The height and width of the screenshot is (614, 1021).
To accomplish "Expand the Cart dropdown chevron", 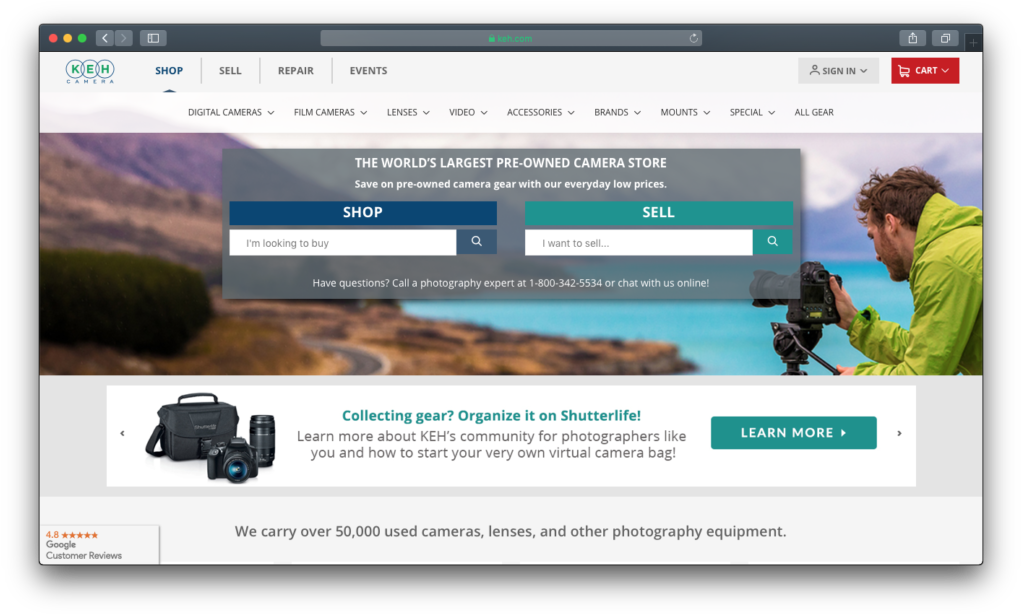I will (945, 70).
